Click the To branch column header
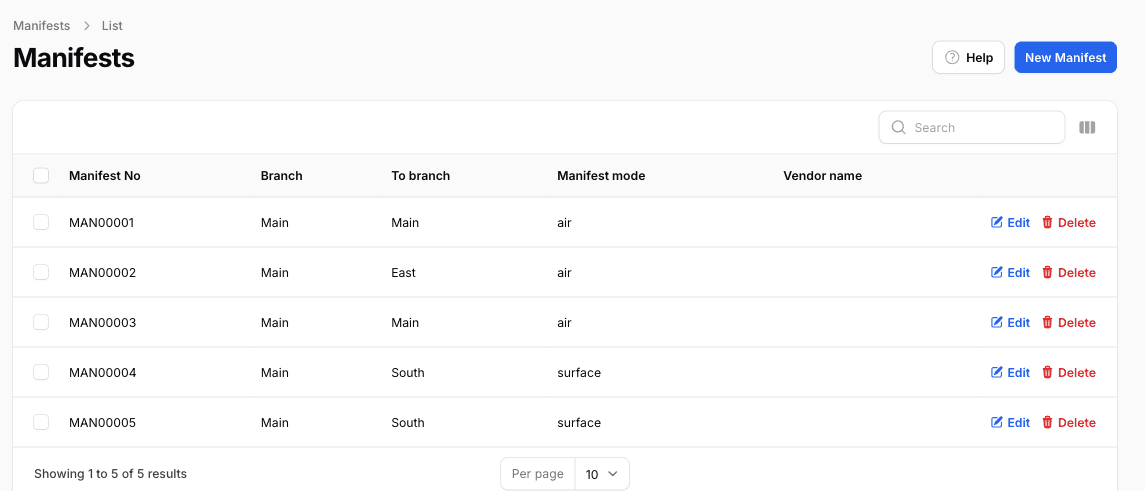 [x=421, y=175]
